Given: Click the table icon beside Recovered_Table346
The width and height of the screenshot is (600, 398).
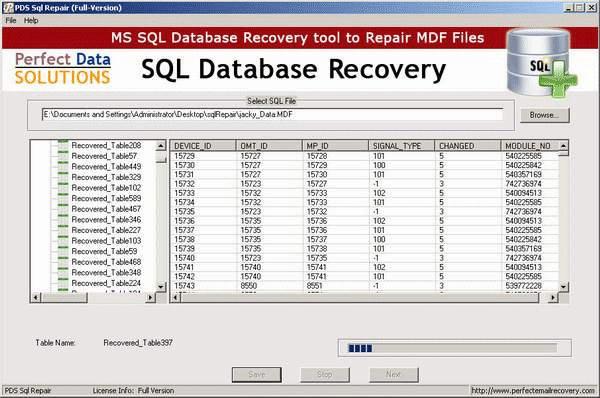Looking at the screenshot, I should [x=63, y=218].
